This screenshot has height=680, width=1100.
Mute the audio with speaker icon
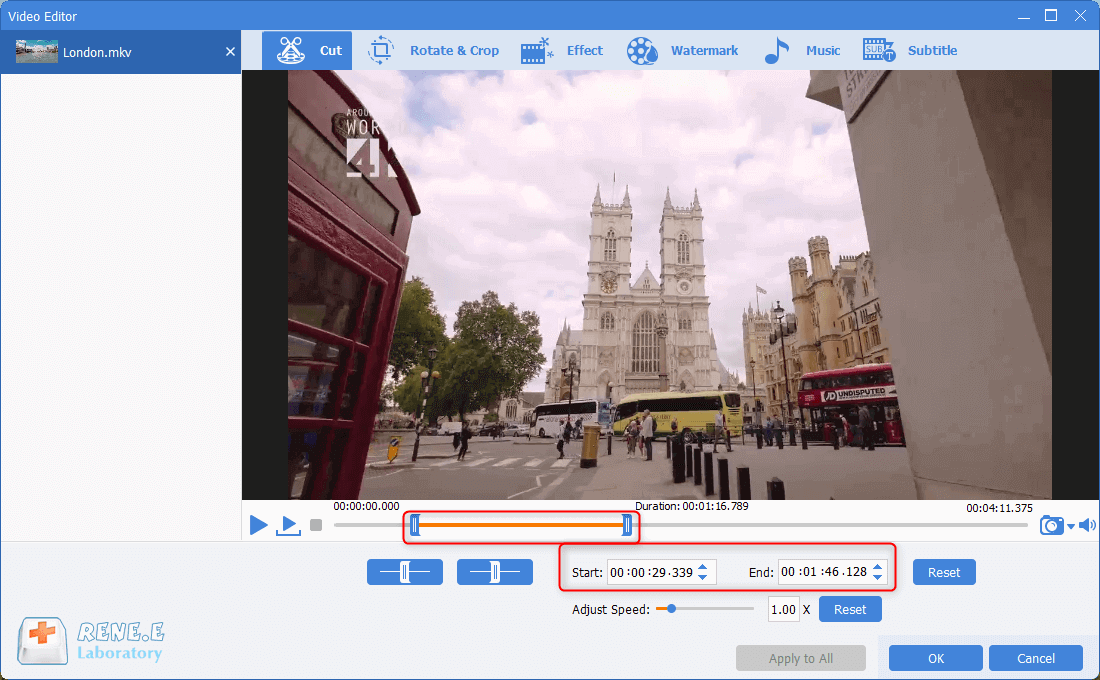1087,525
